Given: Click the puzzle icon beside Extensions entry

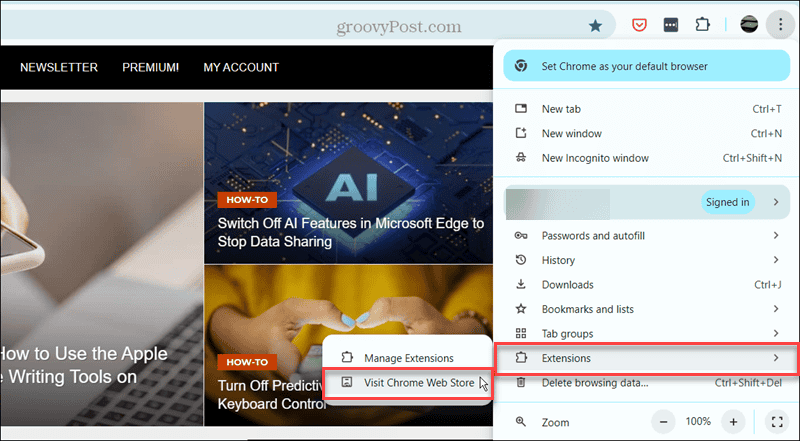Looking at the screenshot, I should [x=521, y=358].
